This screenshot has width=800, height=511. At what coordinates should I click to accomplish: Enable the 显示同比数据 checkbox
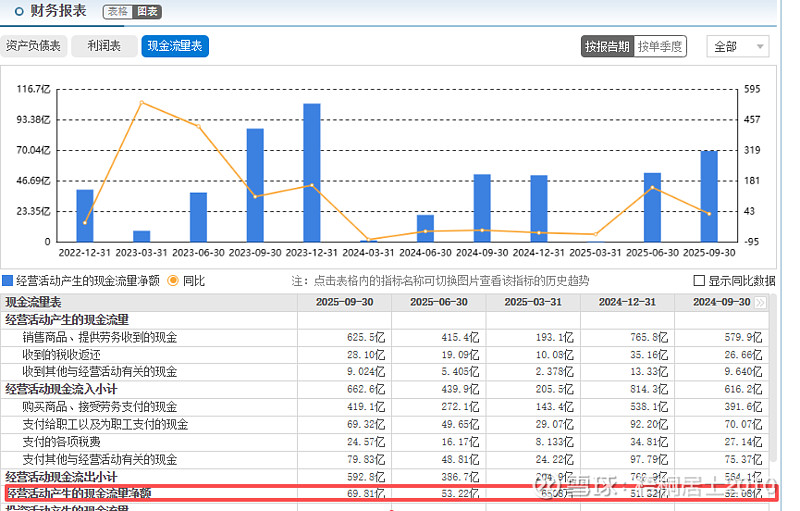coord(700,281)
